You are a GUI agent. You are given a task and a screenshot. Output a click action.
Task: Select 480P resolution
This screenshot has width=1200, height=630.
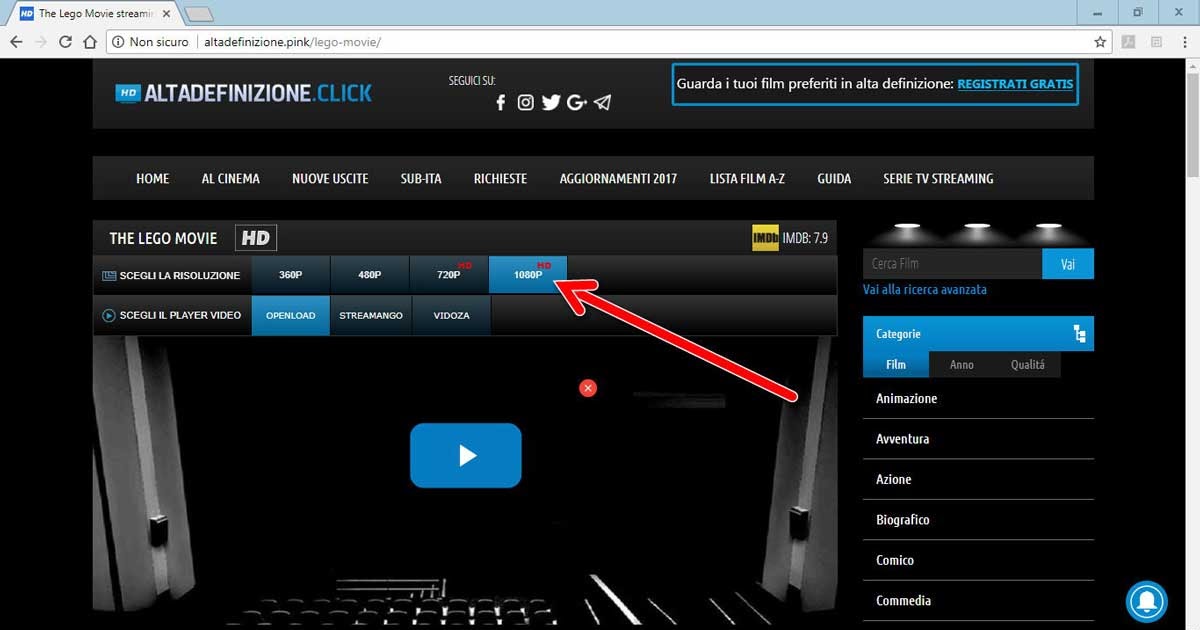(x=370, y=275)
